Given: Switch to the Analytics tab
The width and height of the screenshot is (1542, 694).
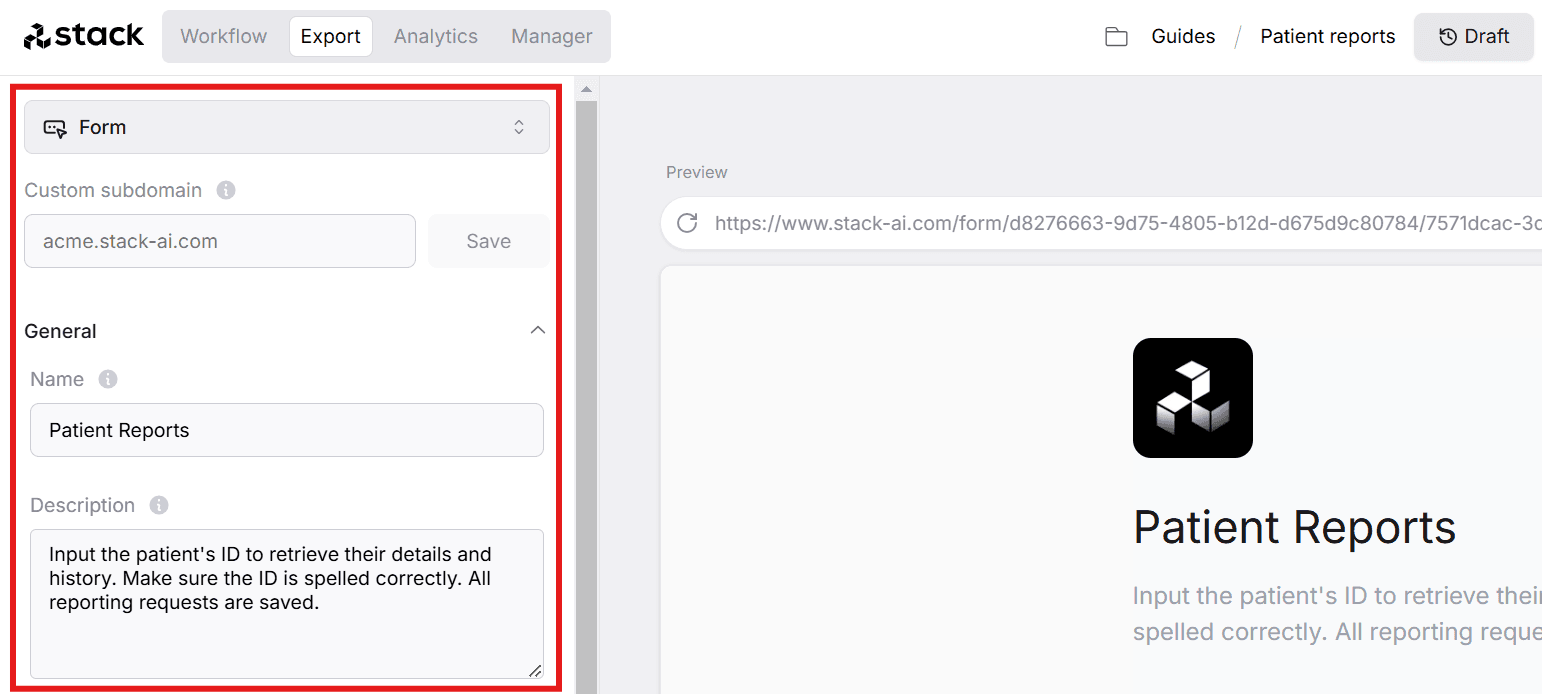Looking at the screenshot, I should pyautogui.click(x=436, y=36).
